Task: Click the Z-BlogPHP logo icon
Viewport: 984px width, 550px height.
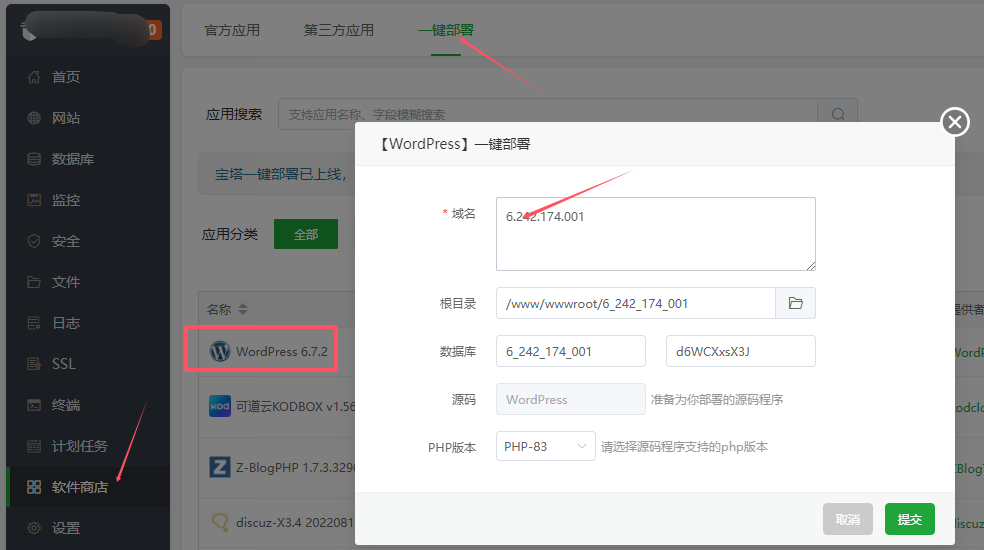Action: [x=220, y=467]
